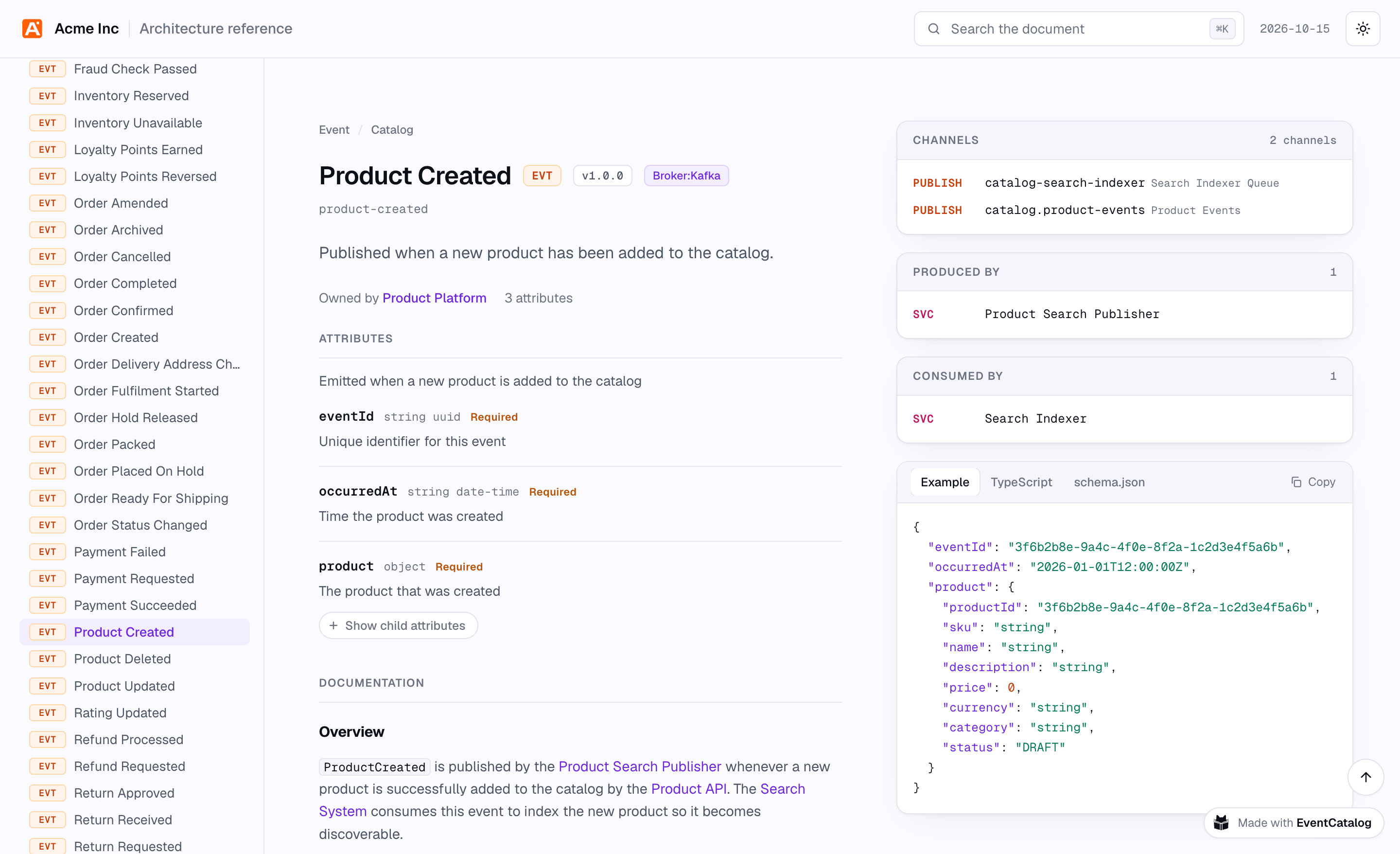The height and width of the screenshot is (854, 1400).
Task: Click the magnifier icon in the search bar
Action: click(933, 29)
